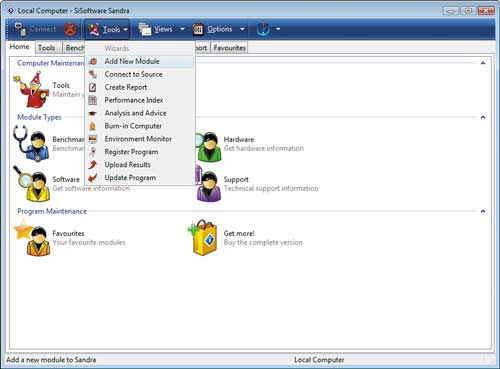Open the Hardware module icon

point(208,147)
